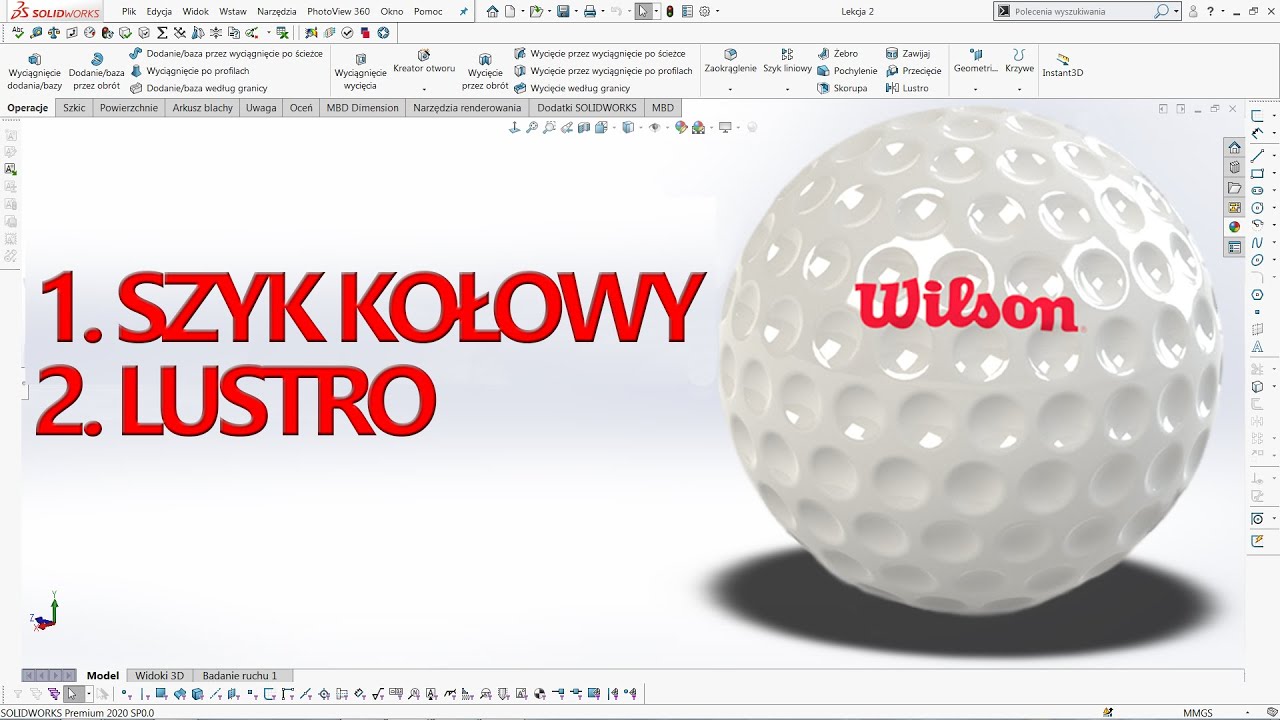
Task: Open the Wstaw menu
Action: pyautogui.click(x=233, y=12)
